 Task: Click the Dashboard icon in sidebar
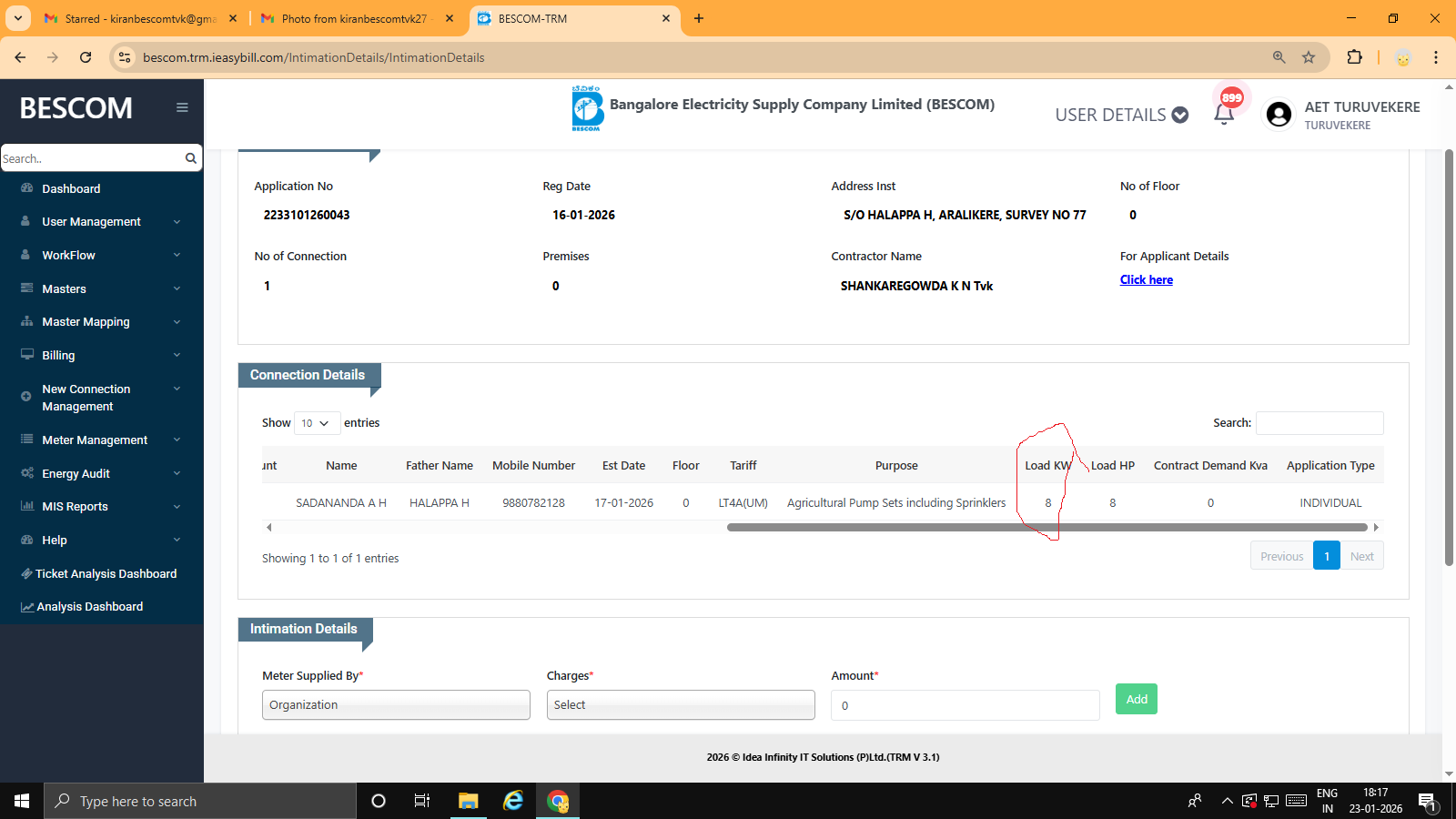(x=26, y=188)
